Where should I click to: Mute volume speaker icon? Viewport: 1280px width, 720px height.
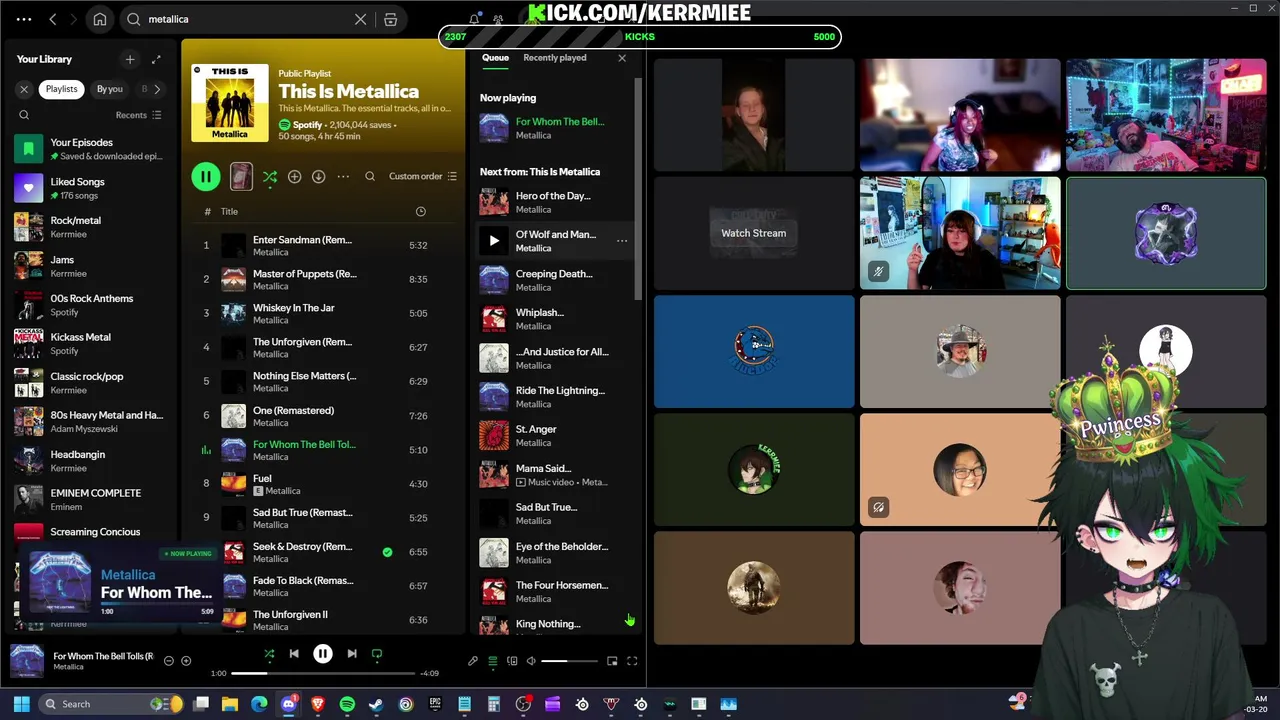point(531,661)
